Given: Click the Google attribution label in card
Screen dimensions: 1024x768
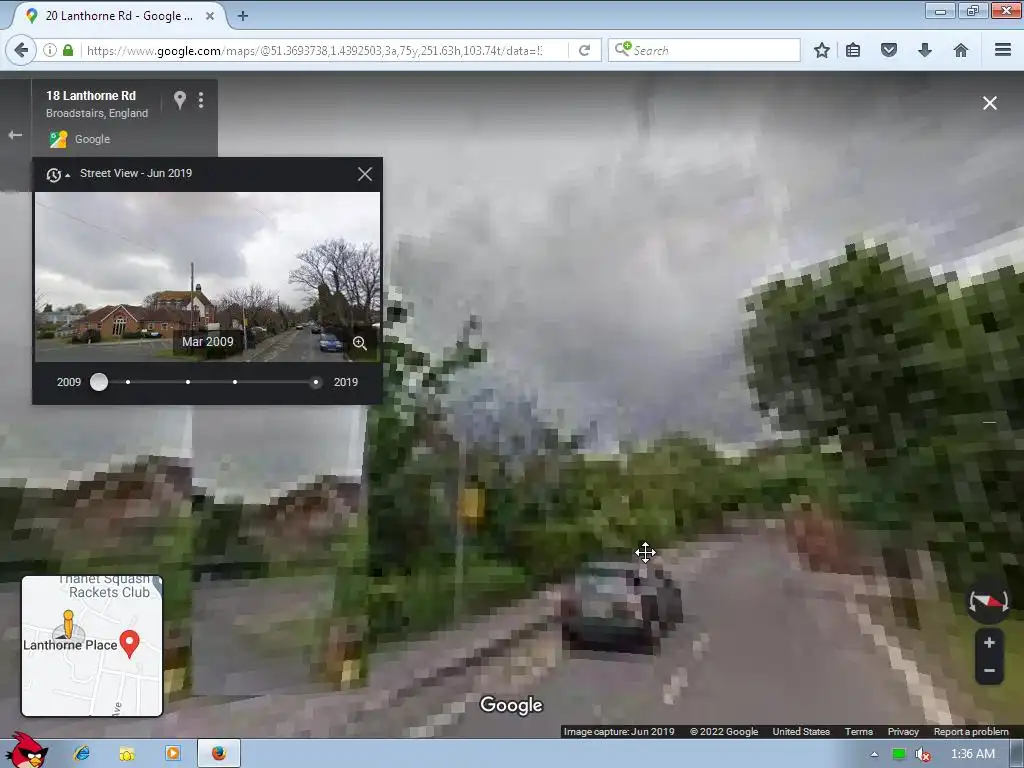Looking at the screenshot, I should click(x=92, y=139).
